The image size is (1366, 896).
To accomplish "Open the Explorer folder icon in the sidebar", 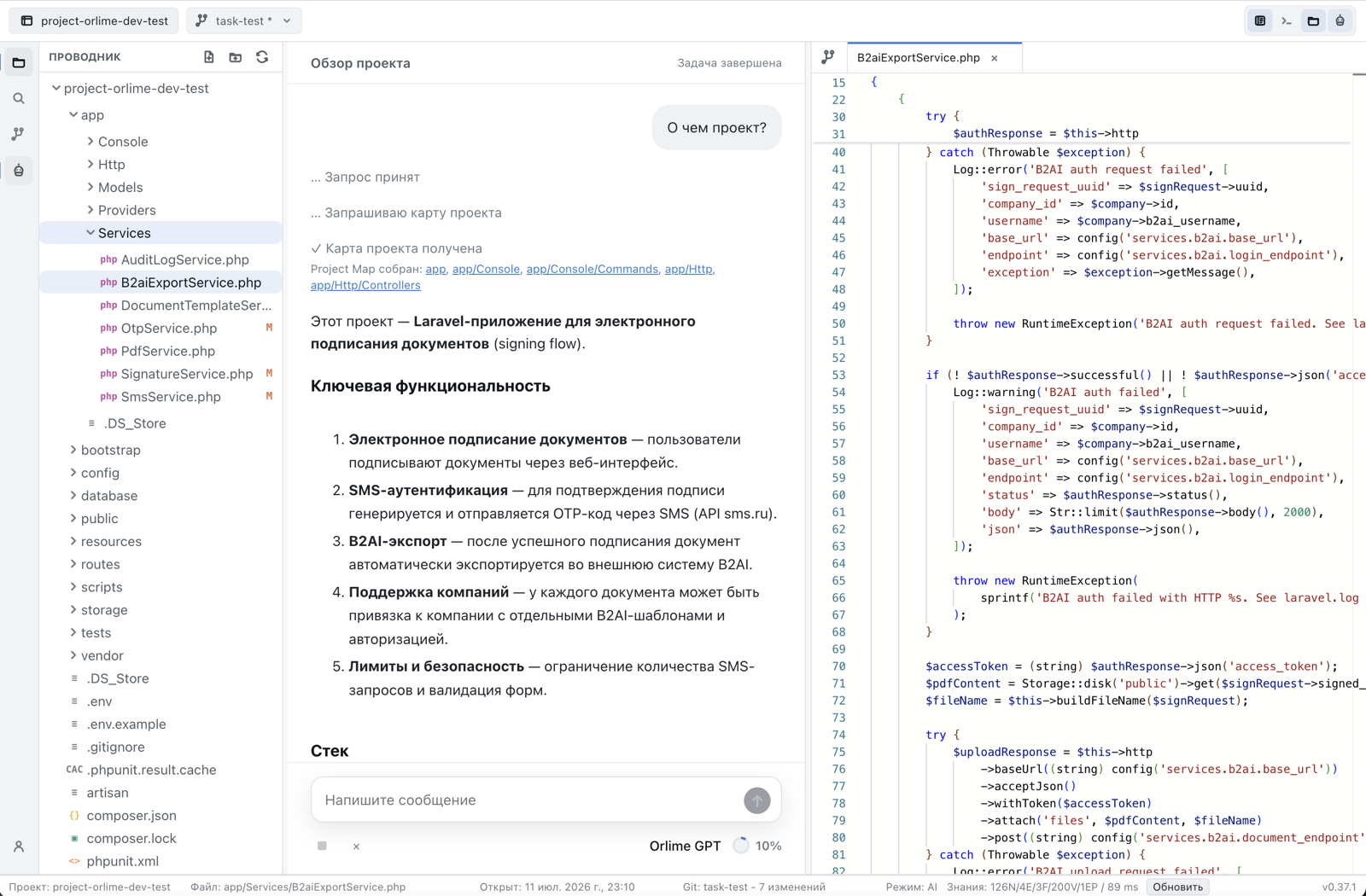I will (19, 62).
